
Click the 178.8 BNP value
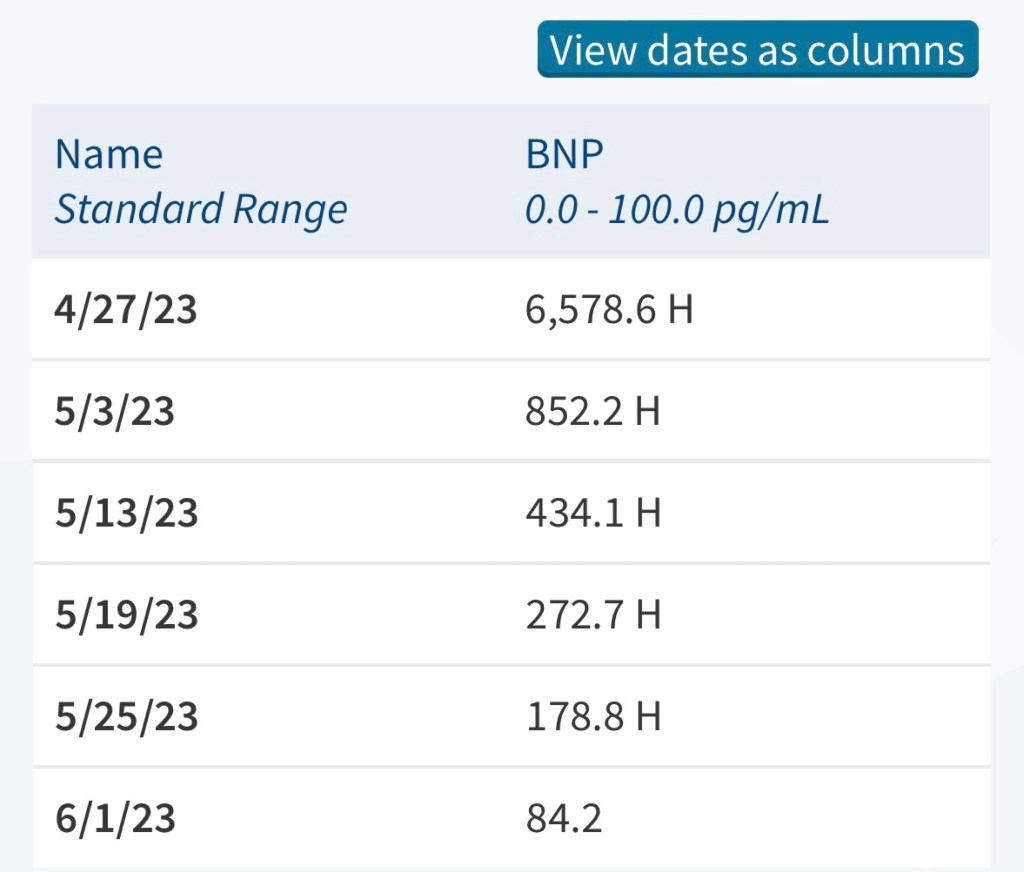pos(574,717)
